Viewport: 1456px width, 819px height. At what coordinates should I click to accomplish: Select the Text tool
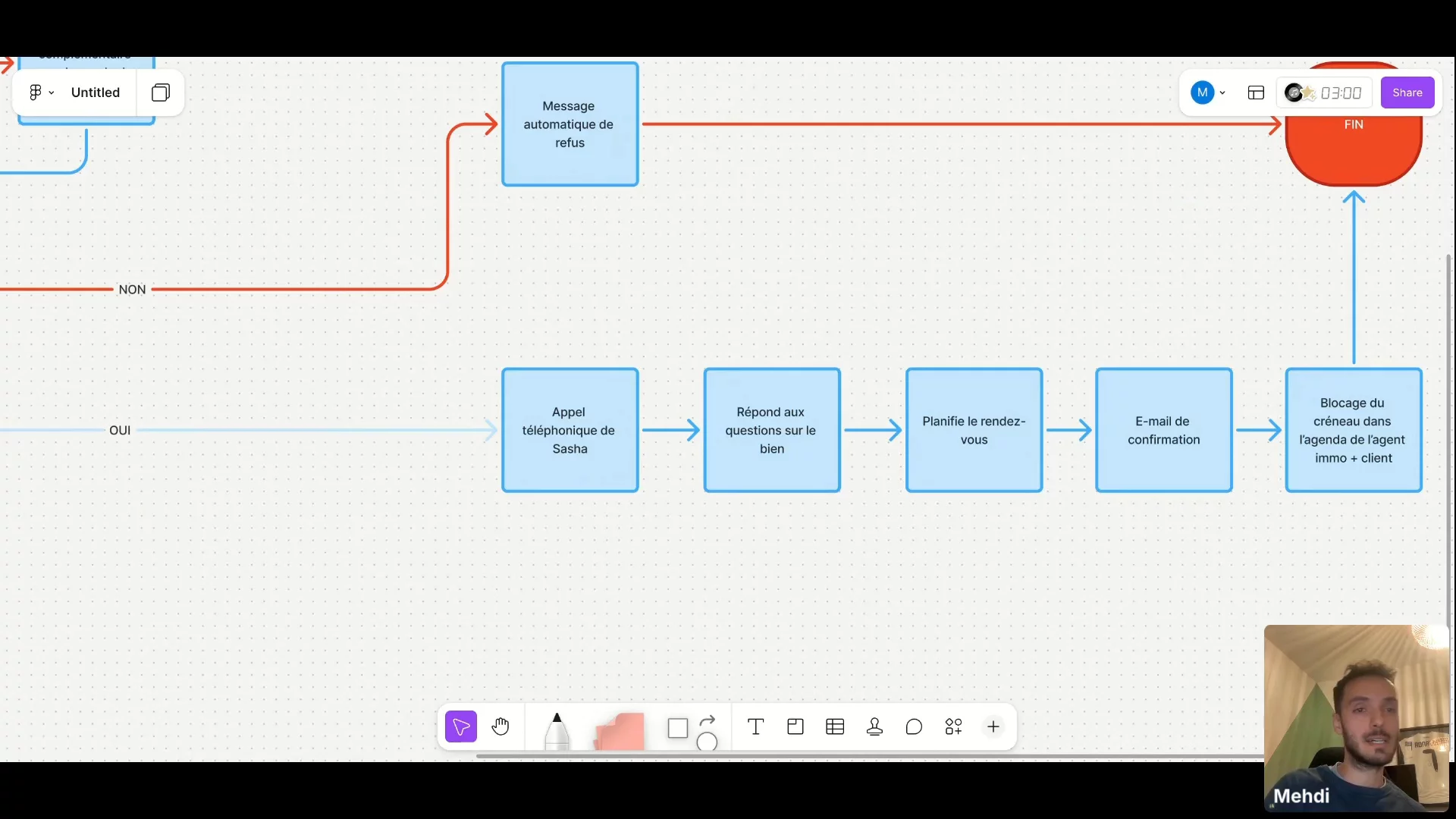755,726
